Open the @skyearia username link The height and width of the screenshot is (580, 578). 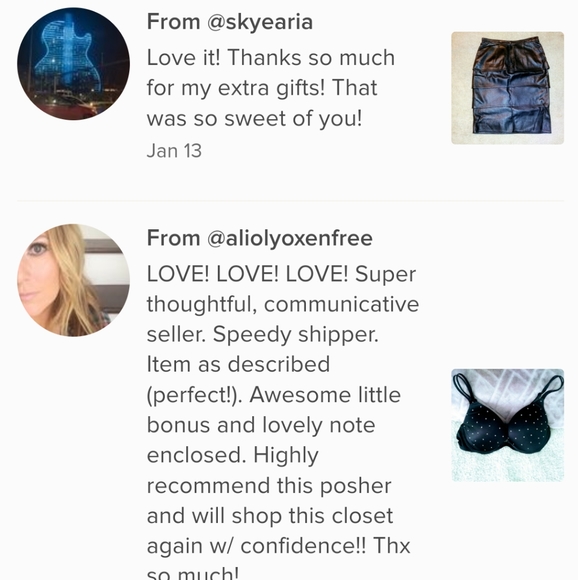point(260,22)
